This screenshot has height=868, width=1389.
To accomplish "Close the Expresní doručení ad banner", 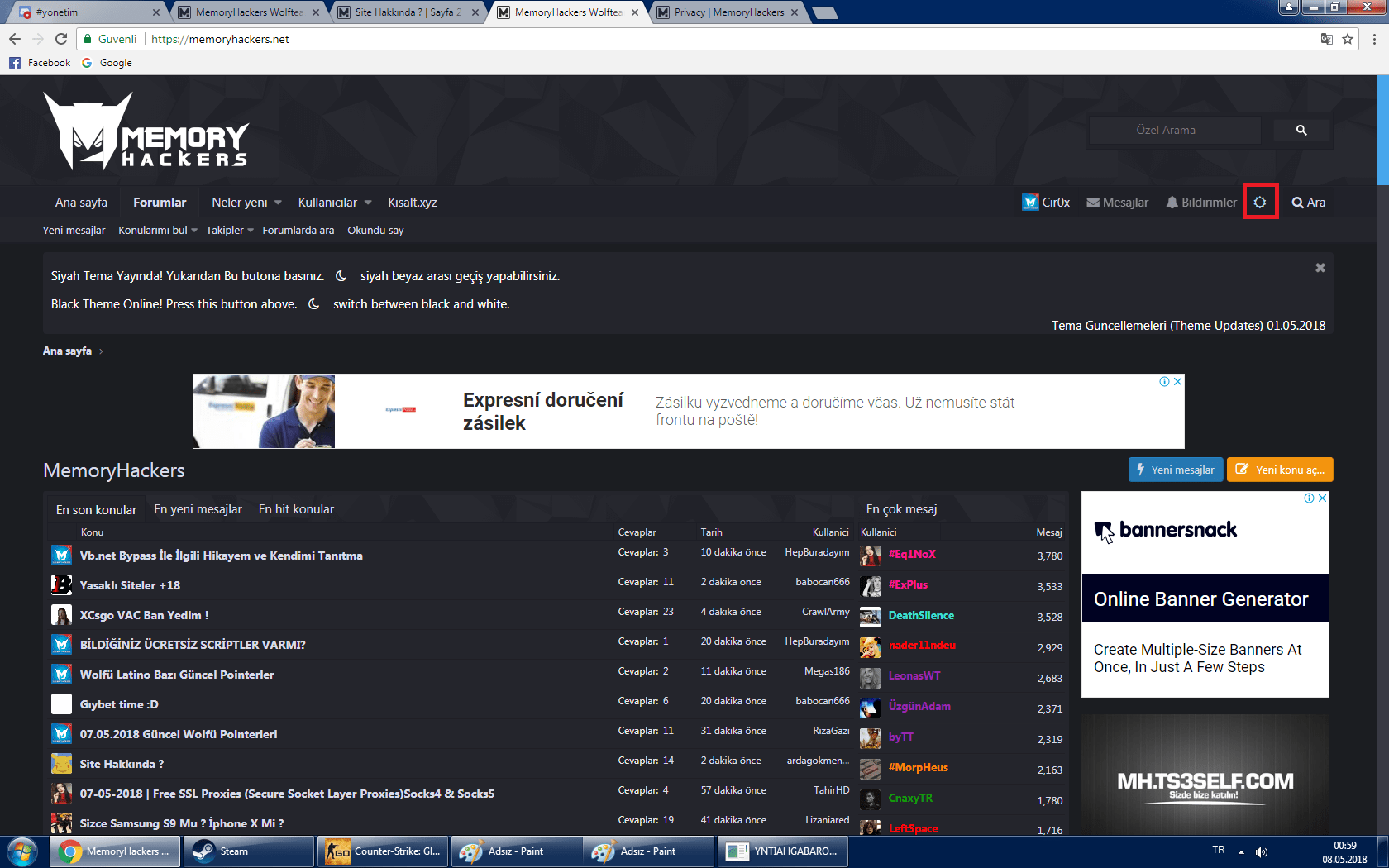I will (x=1178, y=381).
